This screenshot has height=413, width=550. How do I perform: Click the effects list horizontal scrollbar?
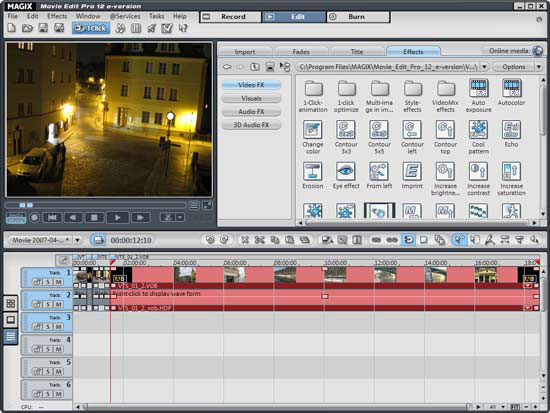pos(417,222)
